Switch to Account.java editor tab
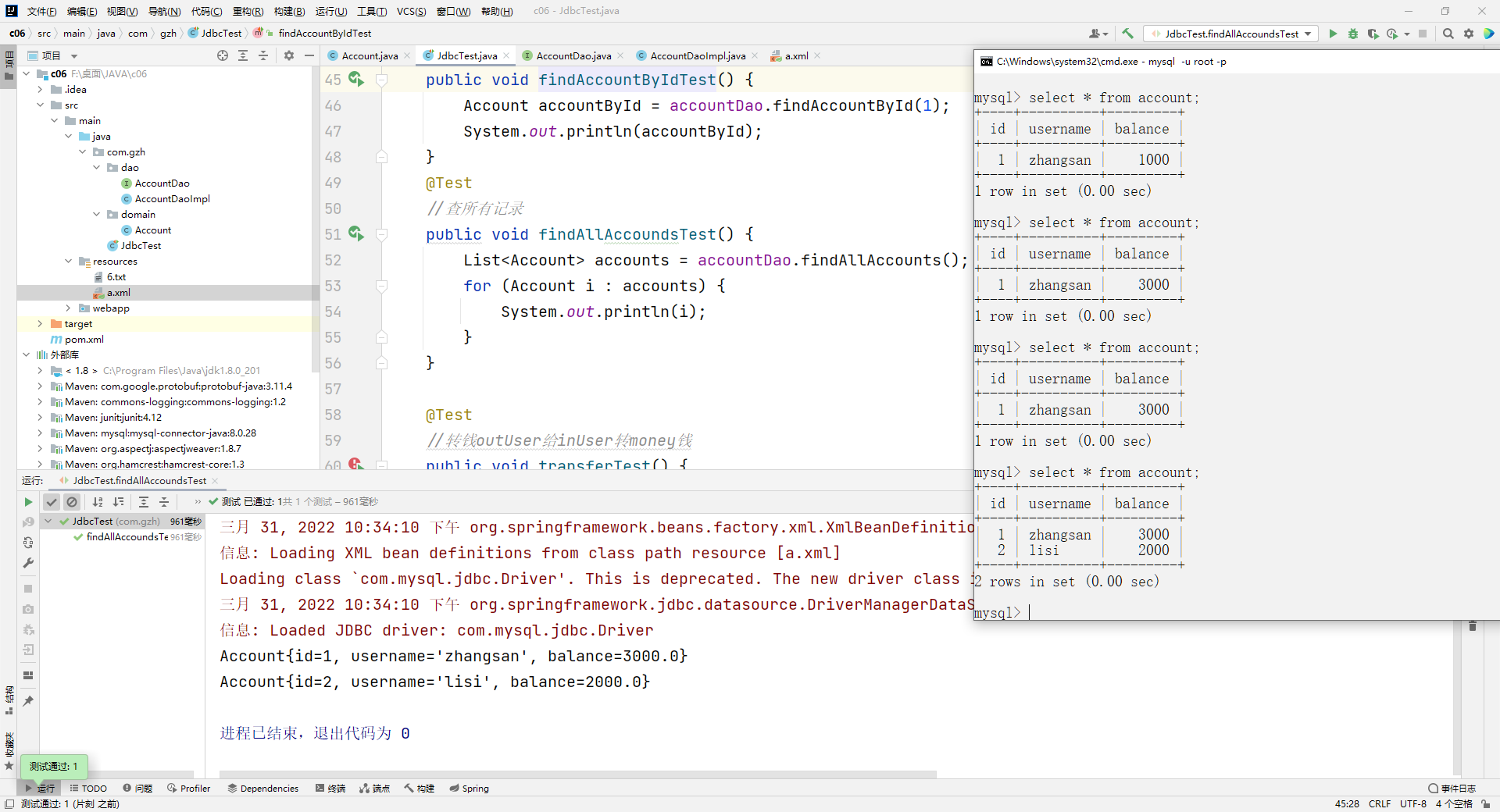The height and width of the screenshot is (812, 1500). pyautogui.click(x=370, y=55)
